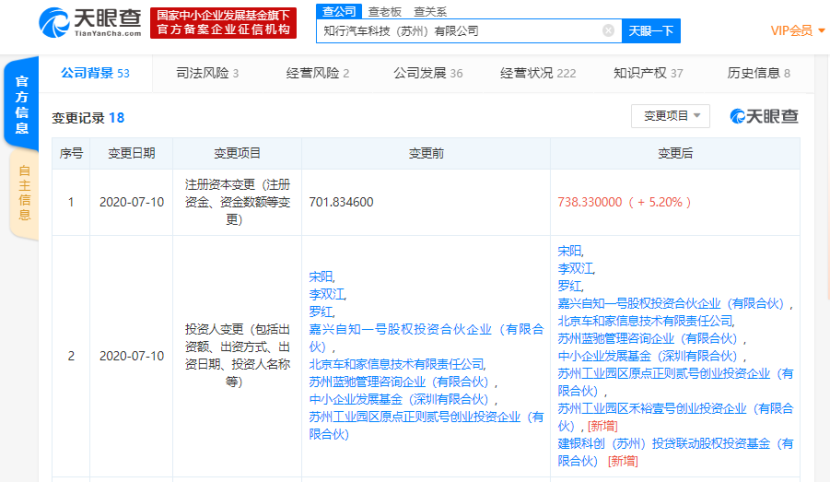830x482 pixels.
Task: Switch to the 查老板 search tab
Action: (383, 11)
